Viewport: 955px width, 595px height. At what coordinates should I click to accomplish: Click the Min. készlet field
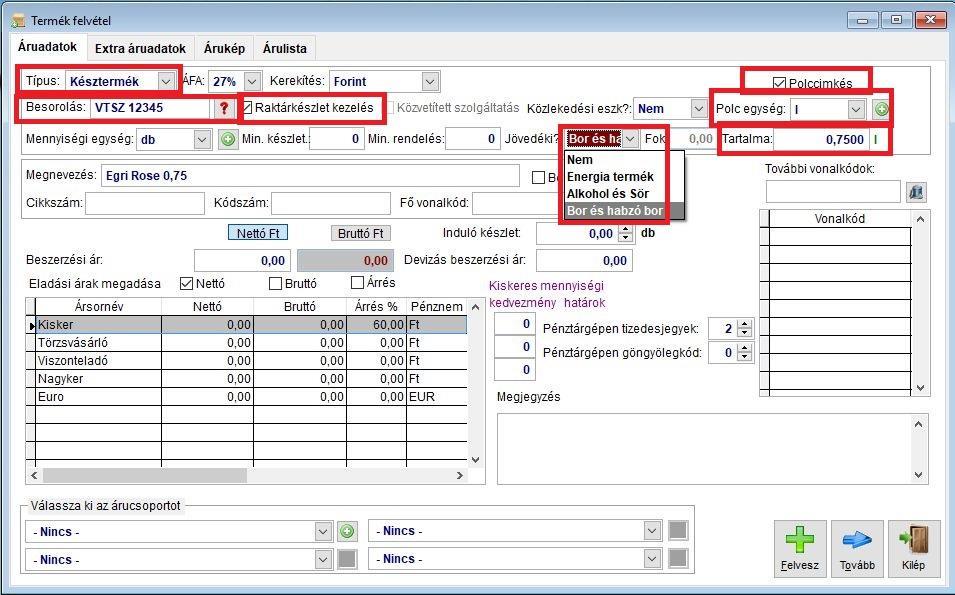pyautogui.click(x=337, y=139)
